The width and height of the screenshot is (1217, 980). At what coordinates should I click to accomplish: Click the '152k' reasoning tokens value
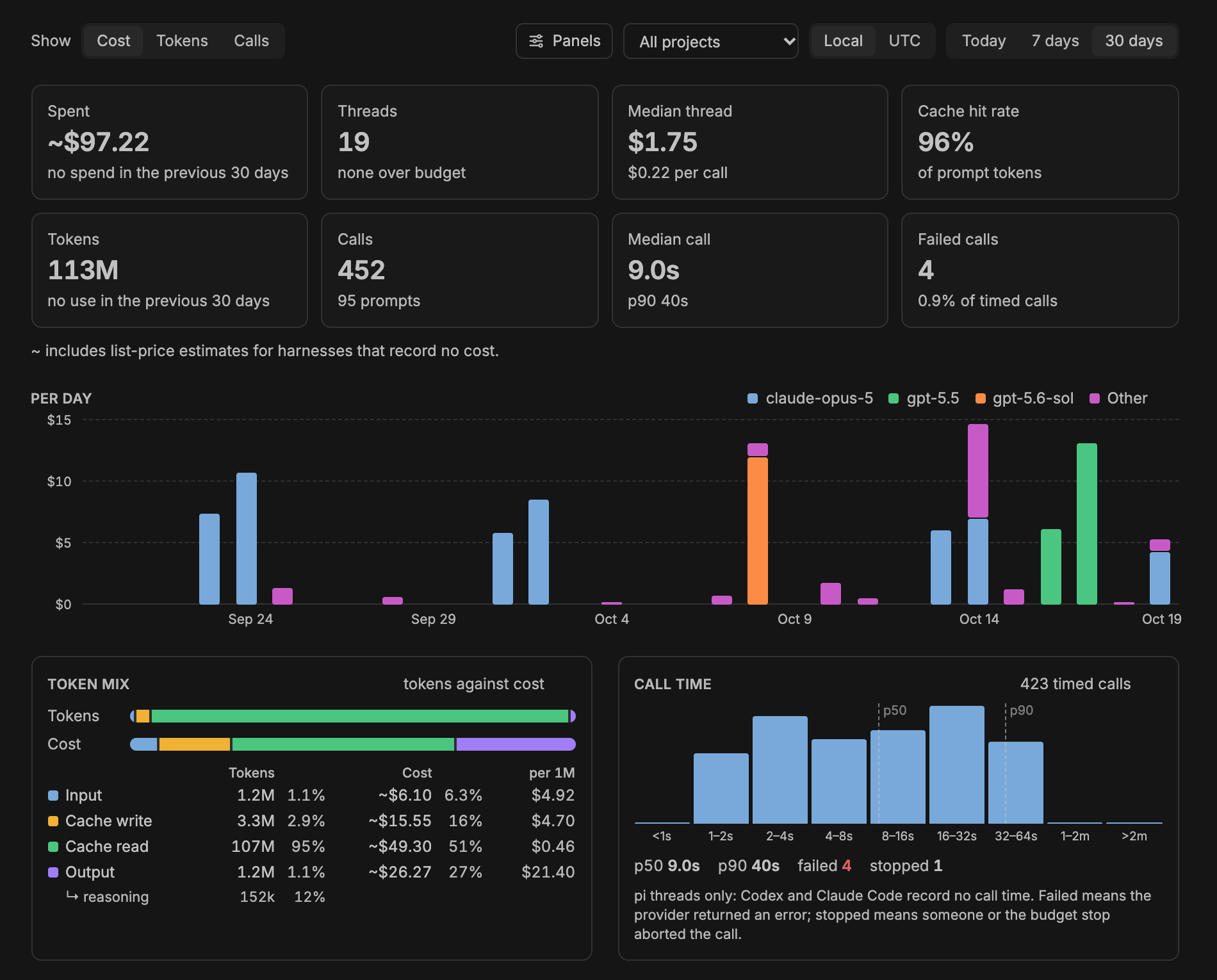(x=257, y=897)
